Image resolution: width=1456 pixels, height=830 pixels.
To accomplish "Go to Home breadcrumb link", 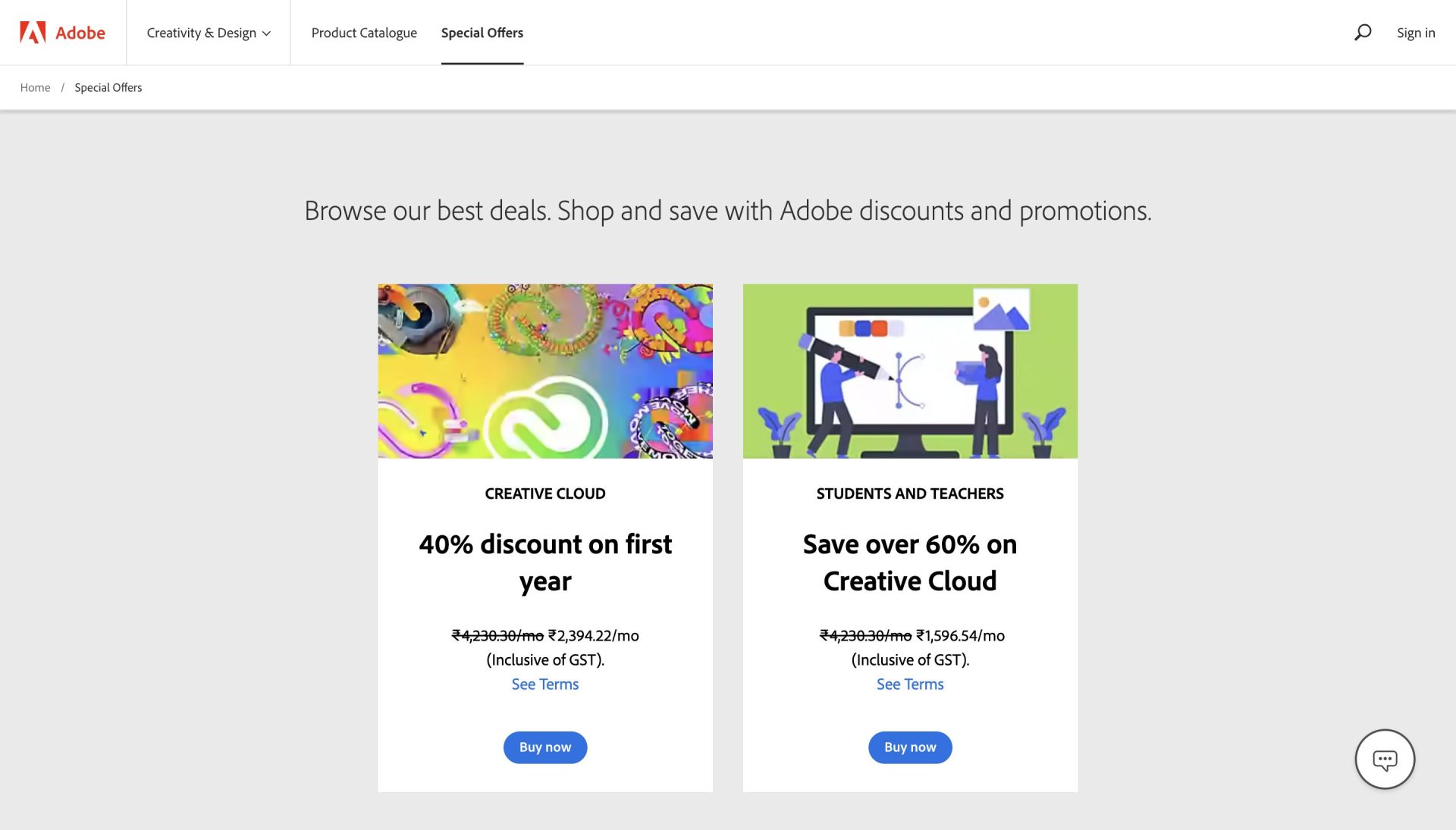I will 35,88.
